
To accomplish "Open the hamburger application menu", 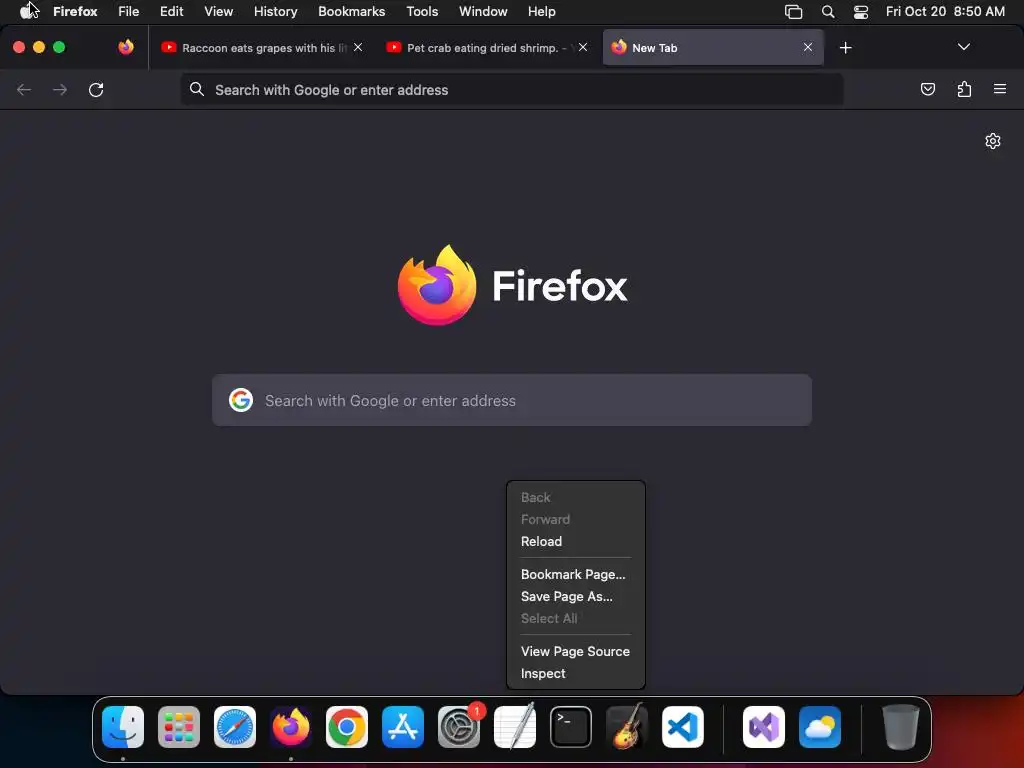I will [x=1000, y=89].
